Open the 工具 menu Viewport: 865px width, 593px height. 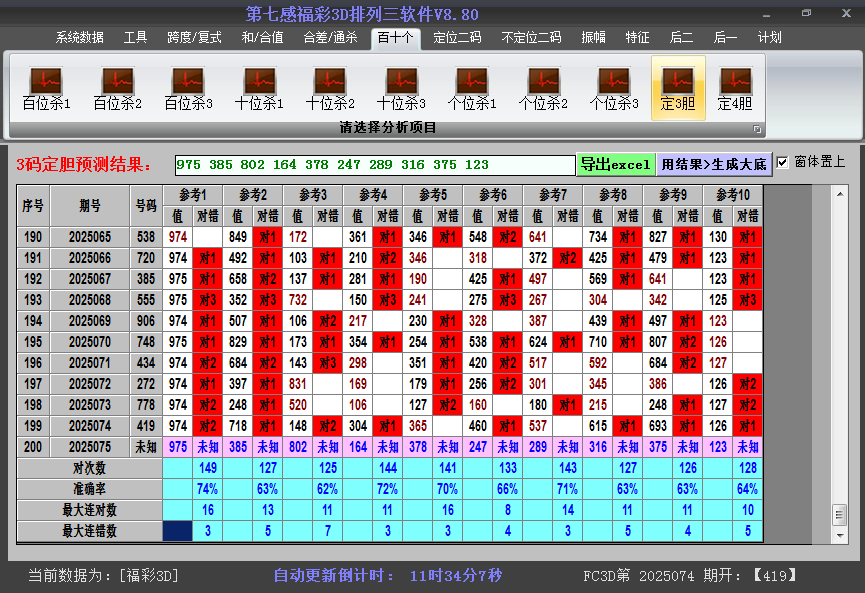pyautogui.click(x=135, y=38)
